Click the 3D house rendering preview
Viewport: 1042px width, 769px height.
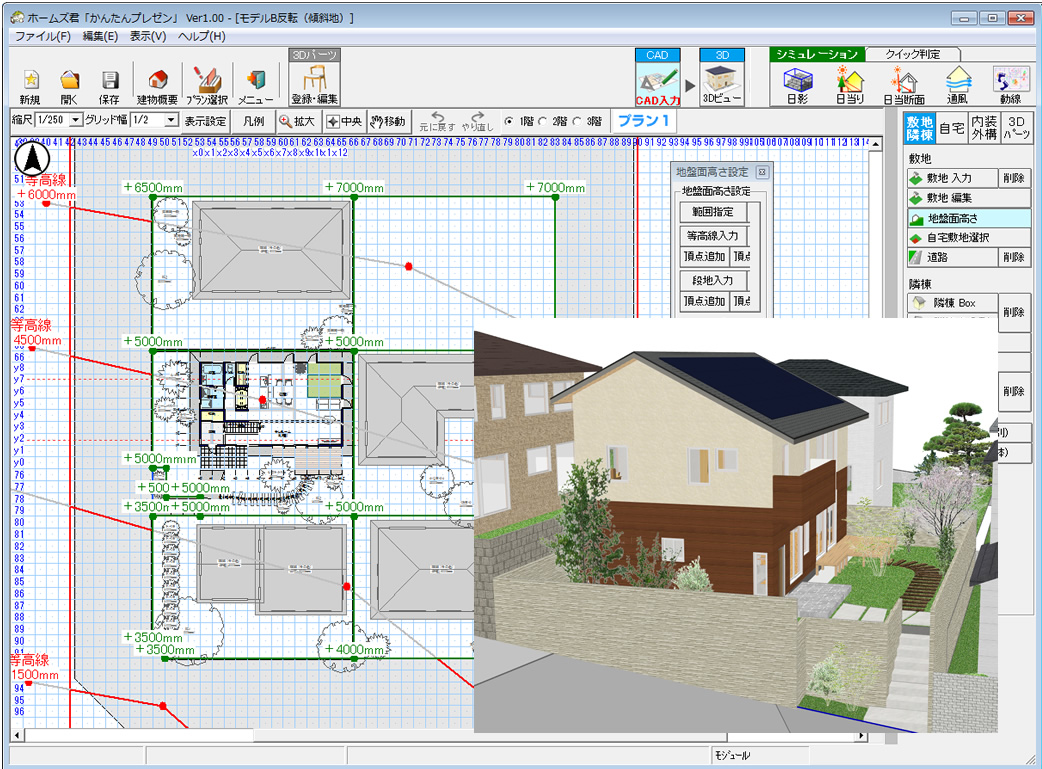coord(736,525)
